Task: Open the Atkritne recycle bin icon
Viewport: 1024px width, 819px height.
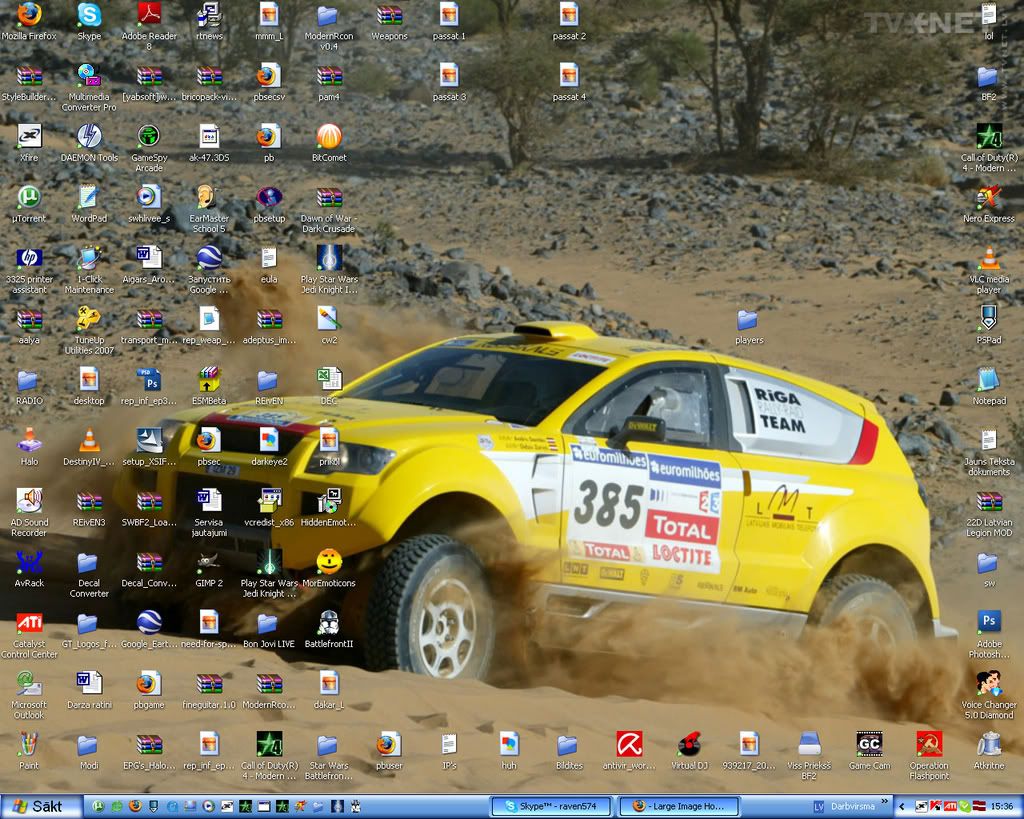Action: (x=989, y=750)
